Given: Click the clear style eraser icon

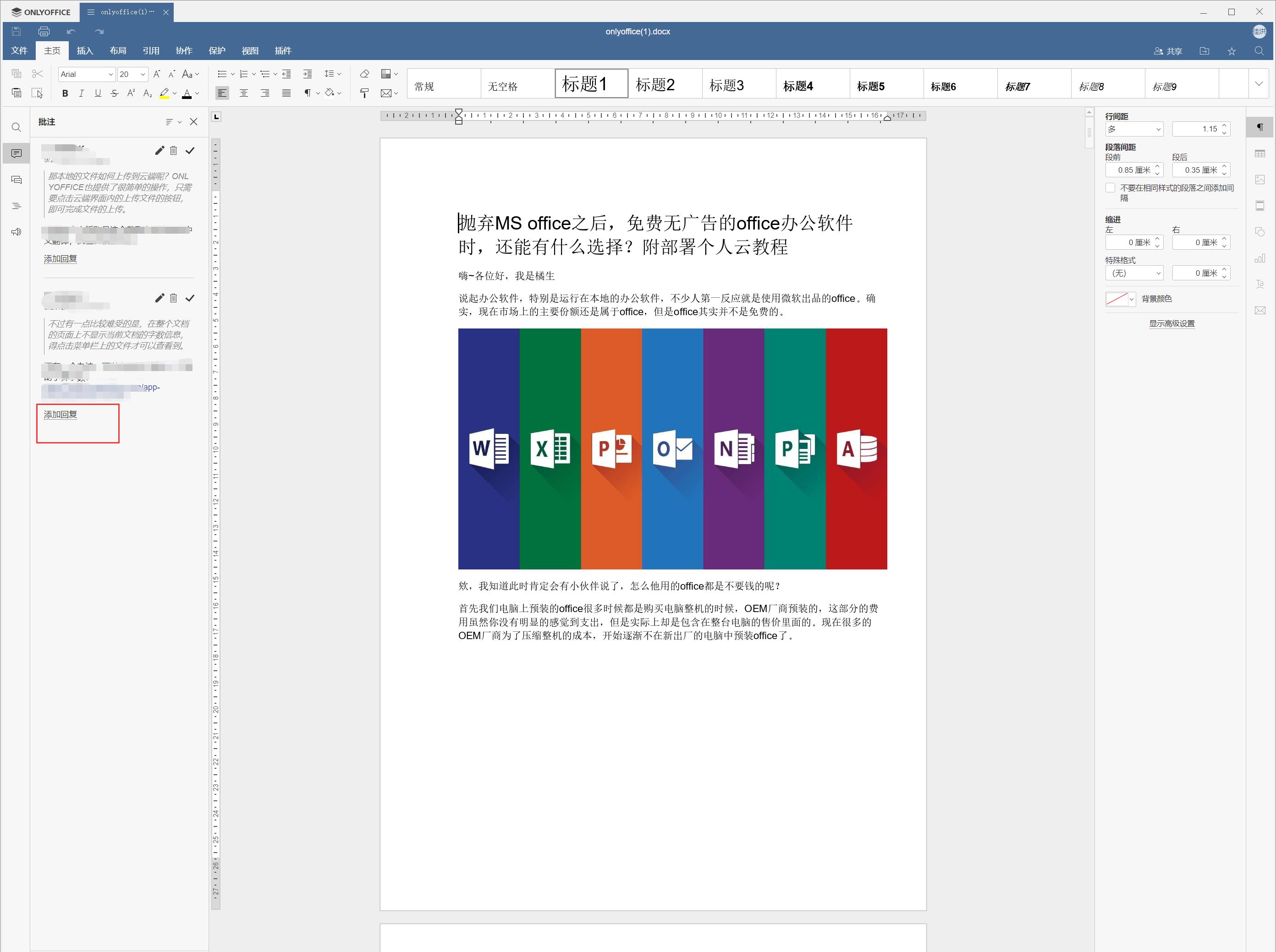Looking at the screenshot, I should pyautogui.click(x=364, y=74).
